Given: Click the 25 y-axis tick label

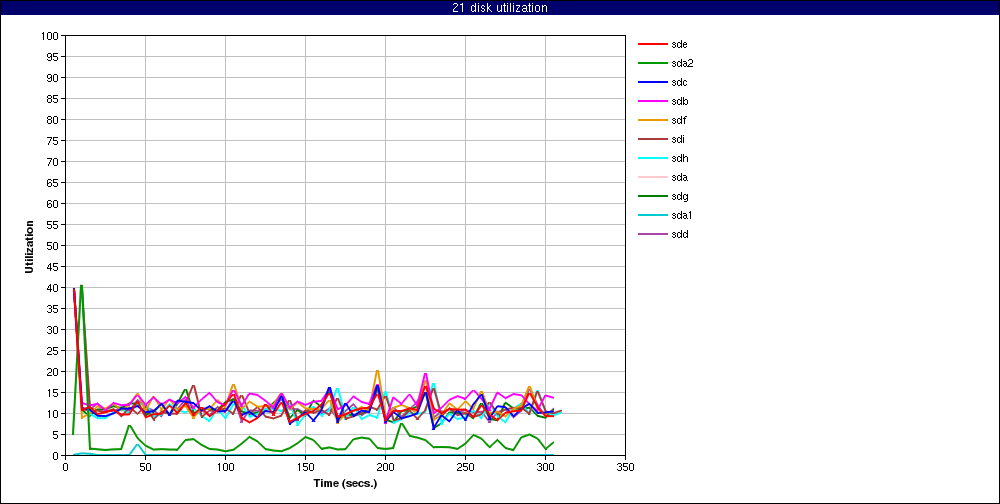Looking at the screenshot, I should (53, 350).
